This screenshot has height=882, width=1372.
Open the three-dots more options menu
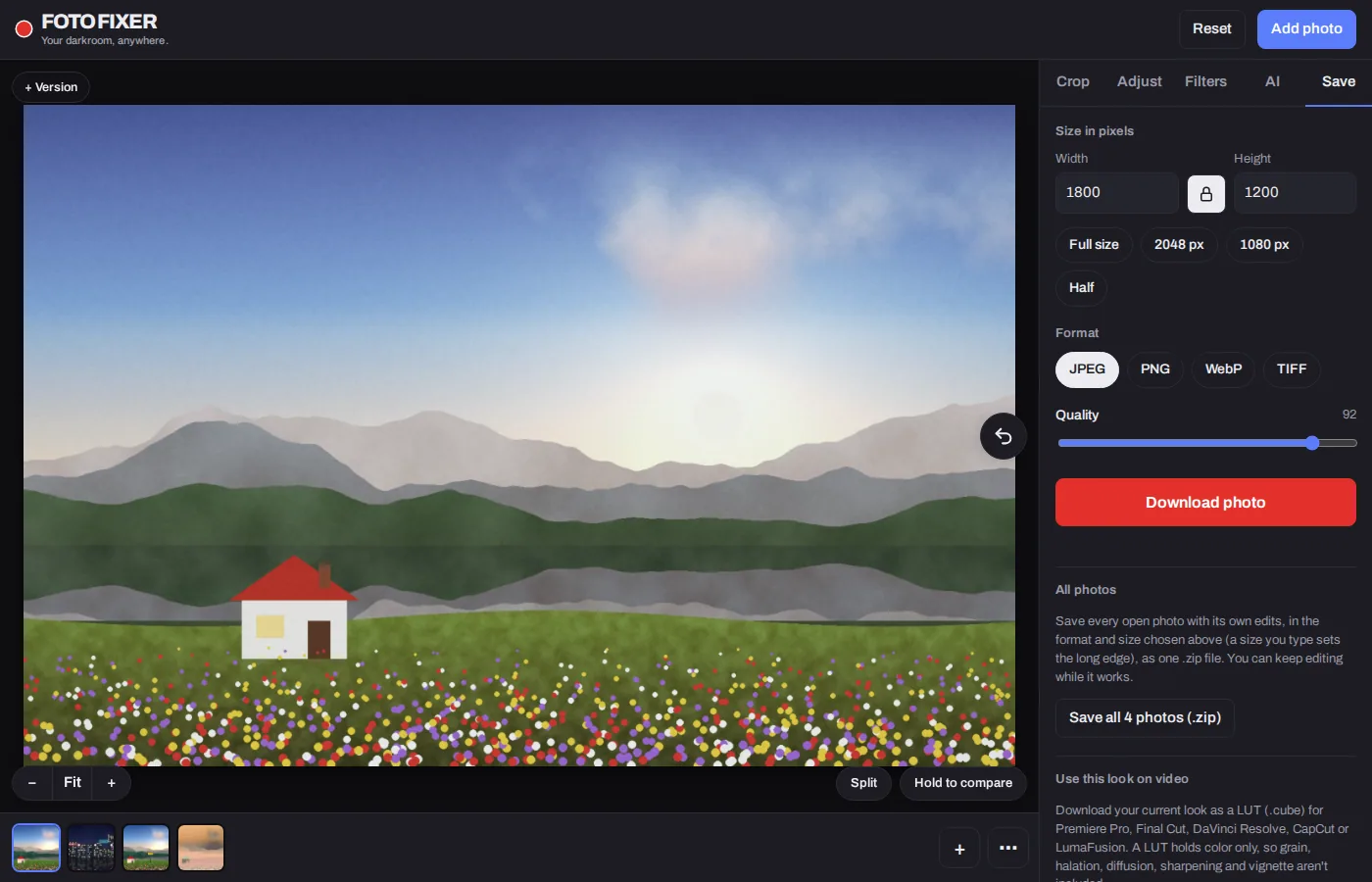click(x=1008, y=849)
